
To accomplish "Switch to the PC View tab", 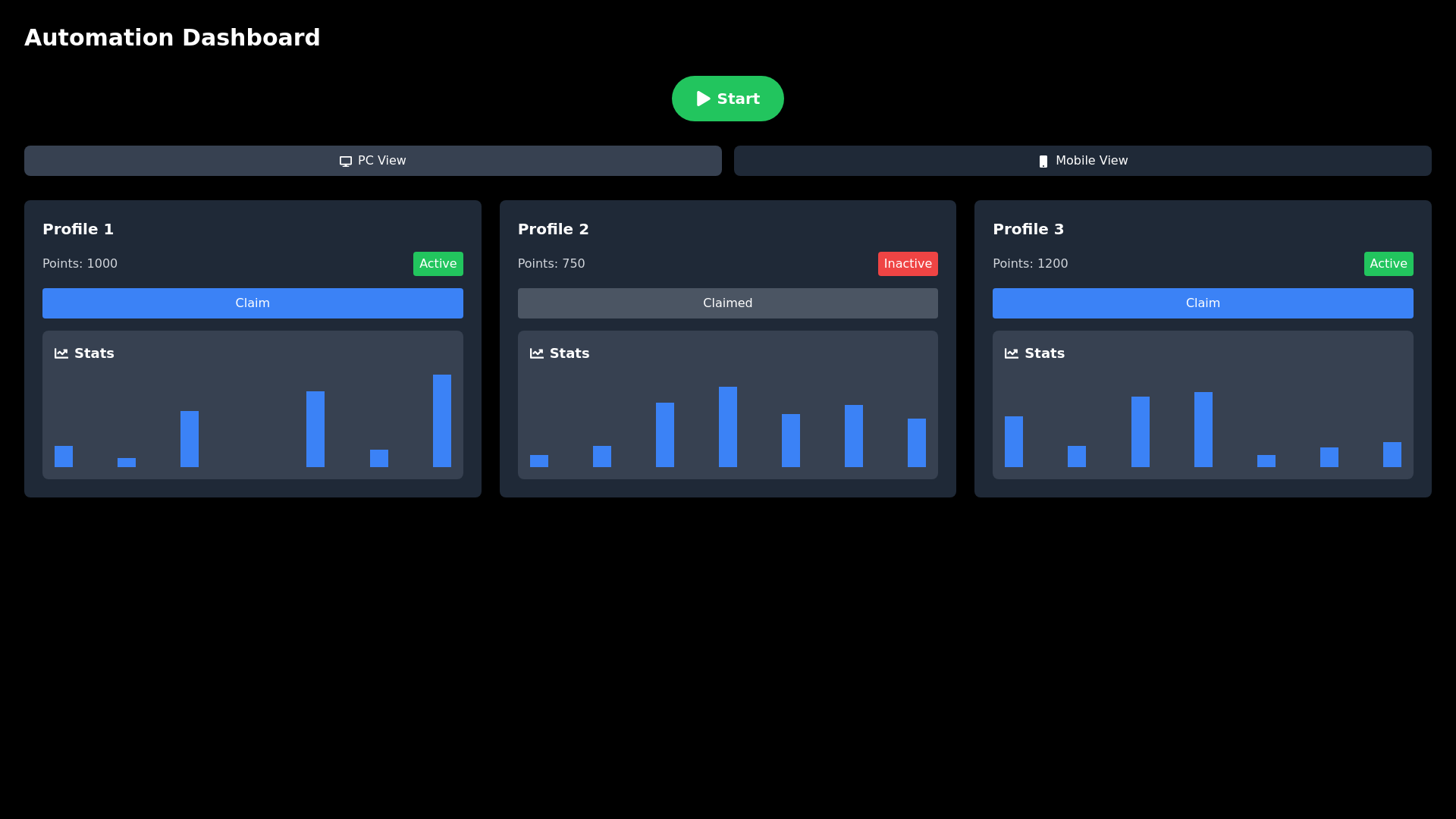I will click(372, 161).
